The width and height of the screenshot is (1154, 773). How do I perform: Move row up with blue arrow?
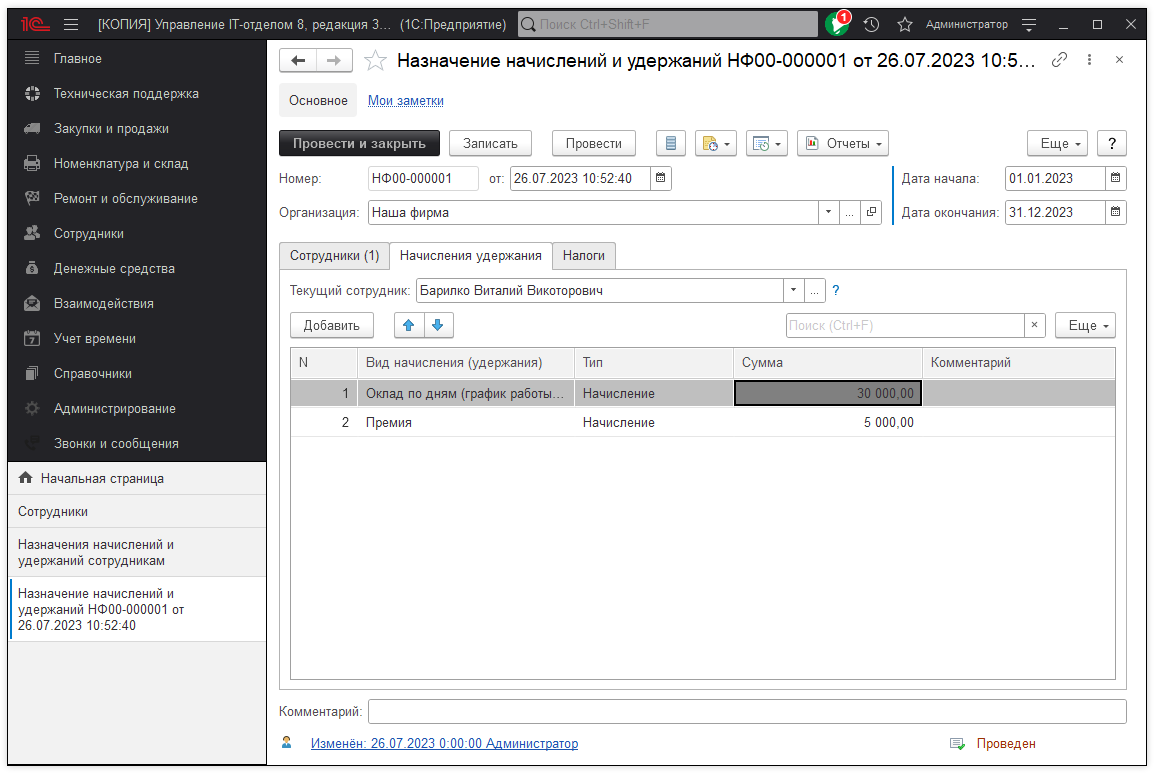pos(409,325)
